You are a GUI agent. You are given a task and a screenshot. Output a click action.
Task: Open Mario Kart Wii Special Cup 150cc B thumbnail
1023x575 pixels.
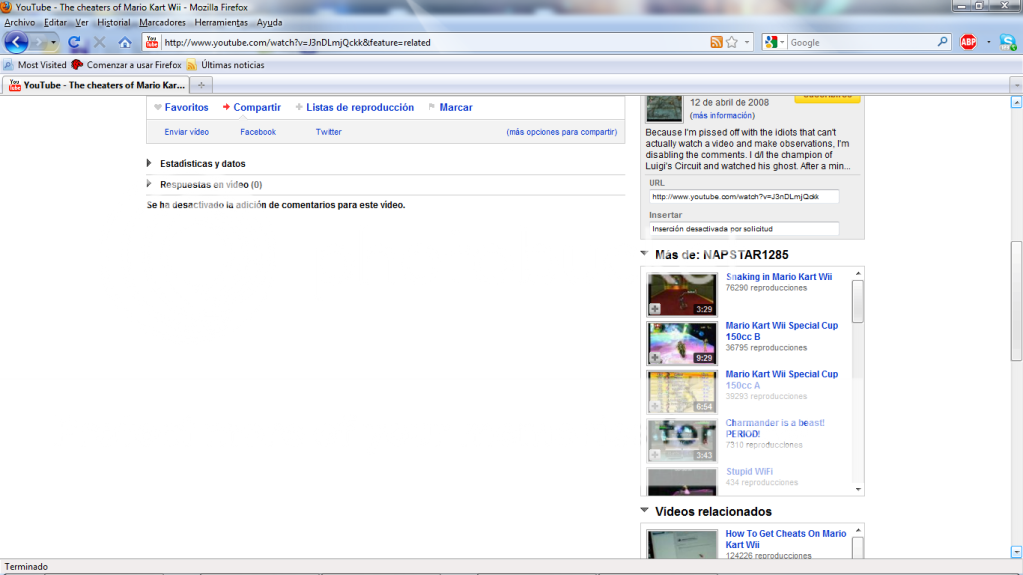(x=681, y=343)
